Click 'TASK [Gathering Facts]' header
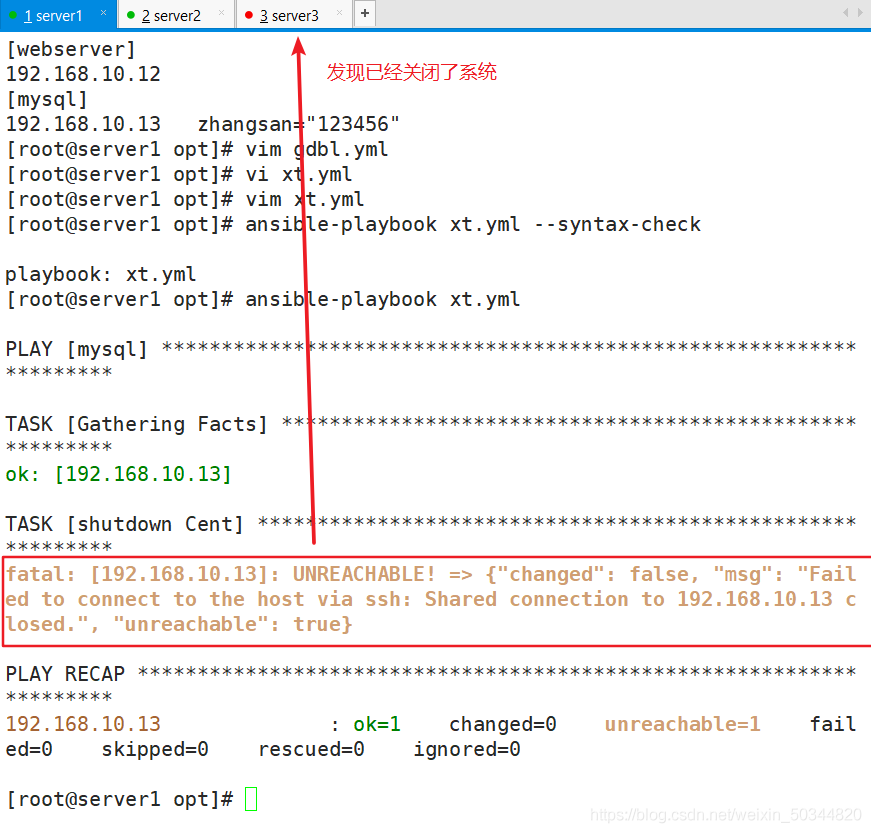871x833 pixels. click(137, 424)
